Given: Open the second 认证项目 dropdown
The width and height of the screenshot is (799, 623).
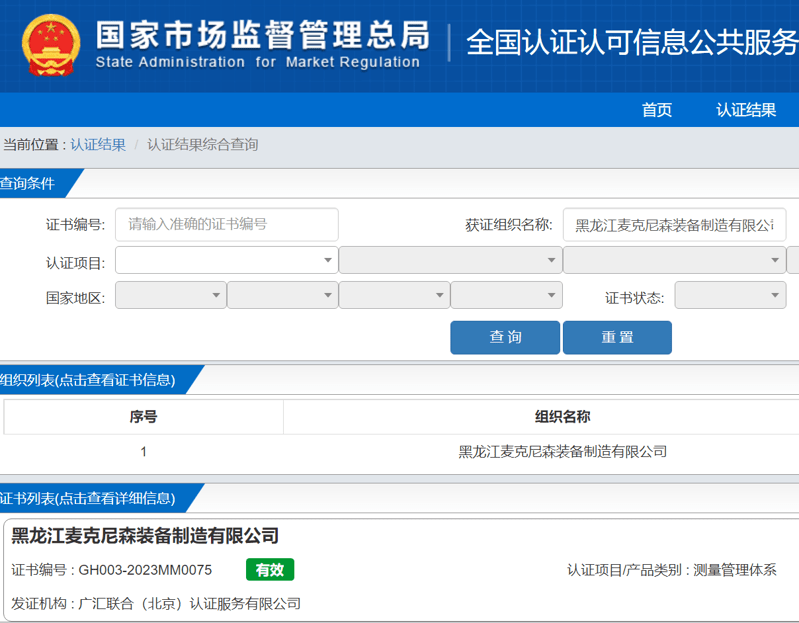Looking at the screenshot, I should click(x=450, y=260).
